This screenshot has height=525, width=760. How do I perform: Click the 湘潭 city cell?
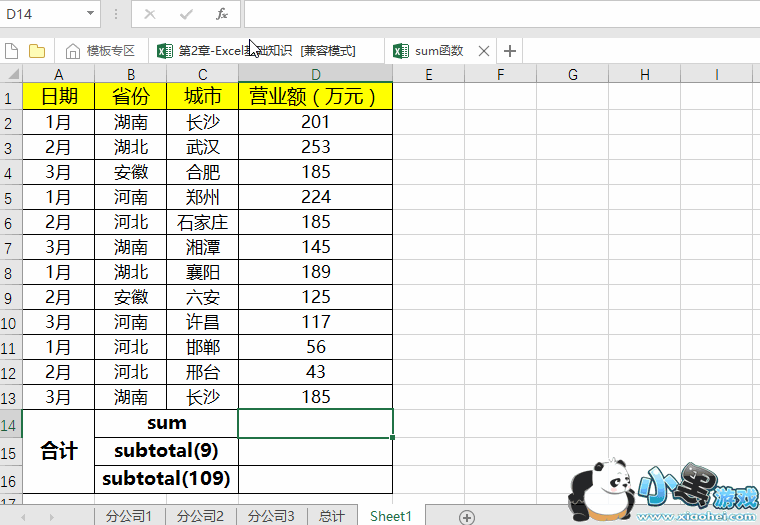(203, 247)
